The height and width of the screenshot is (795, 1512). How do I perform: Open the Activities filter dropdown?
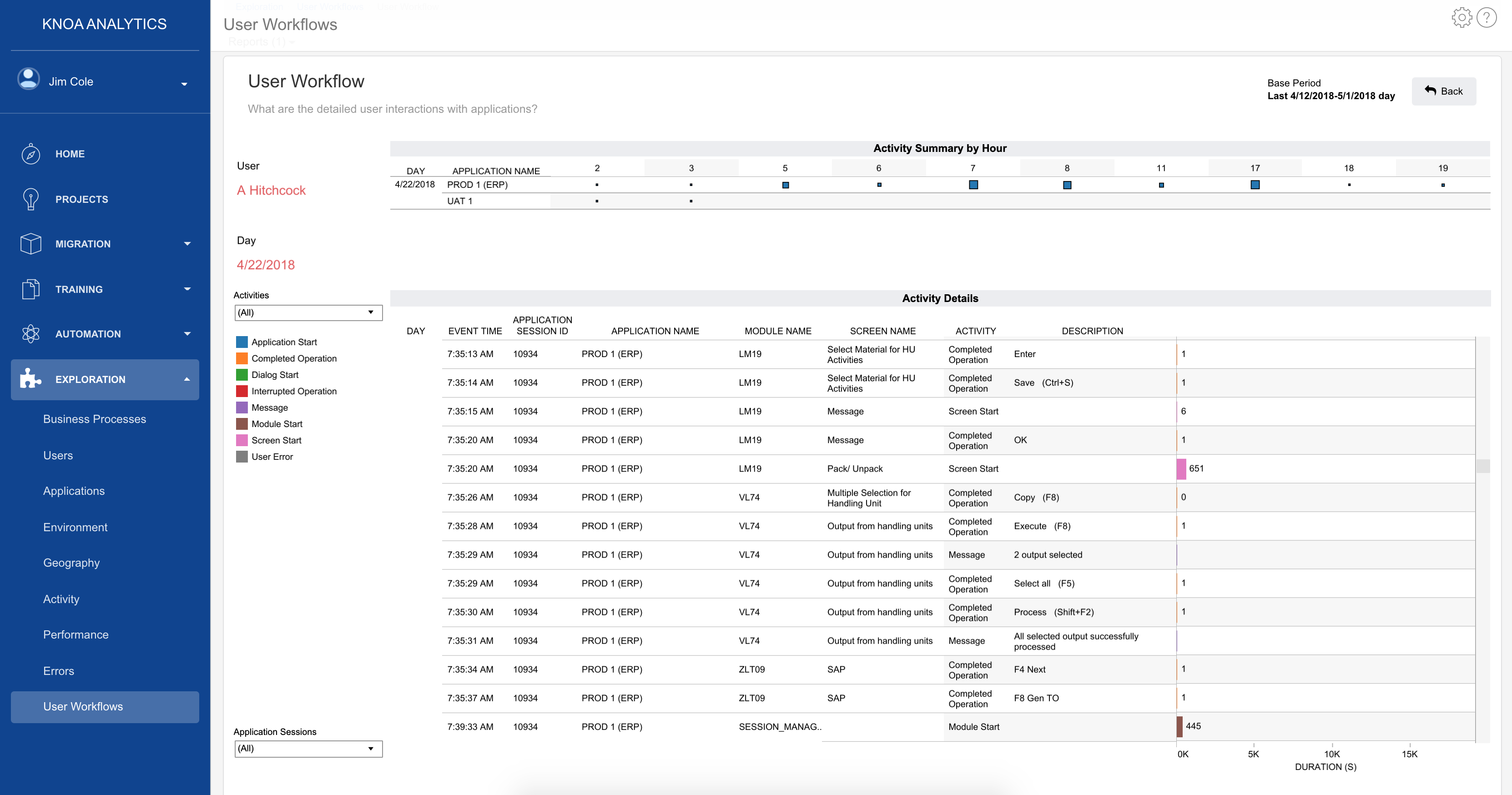point(308,313)
